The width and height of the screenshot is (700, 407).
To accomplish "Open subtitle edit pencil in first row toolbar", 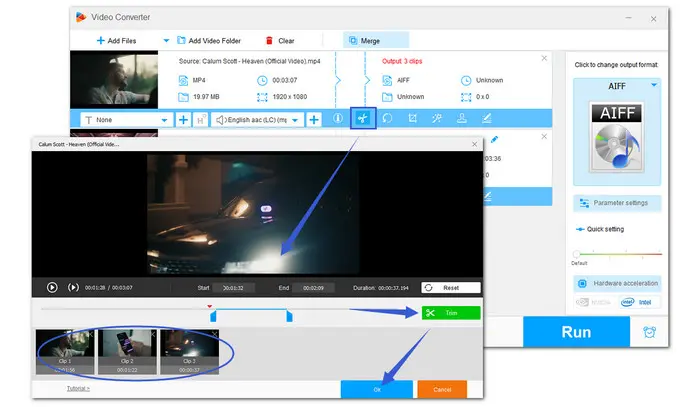I will [x=487, y=118].
